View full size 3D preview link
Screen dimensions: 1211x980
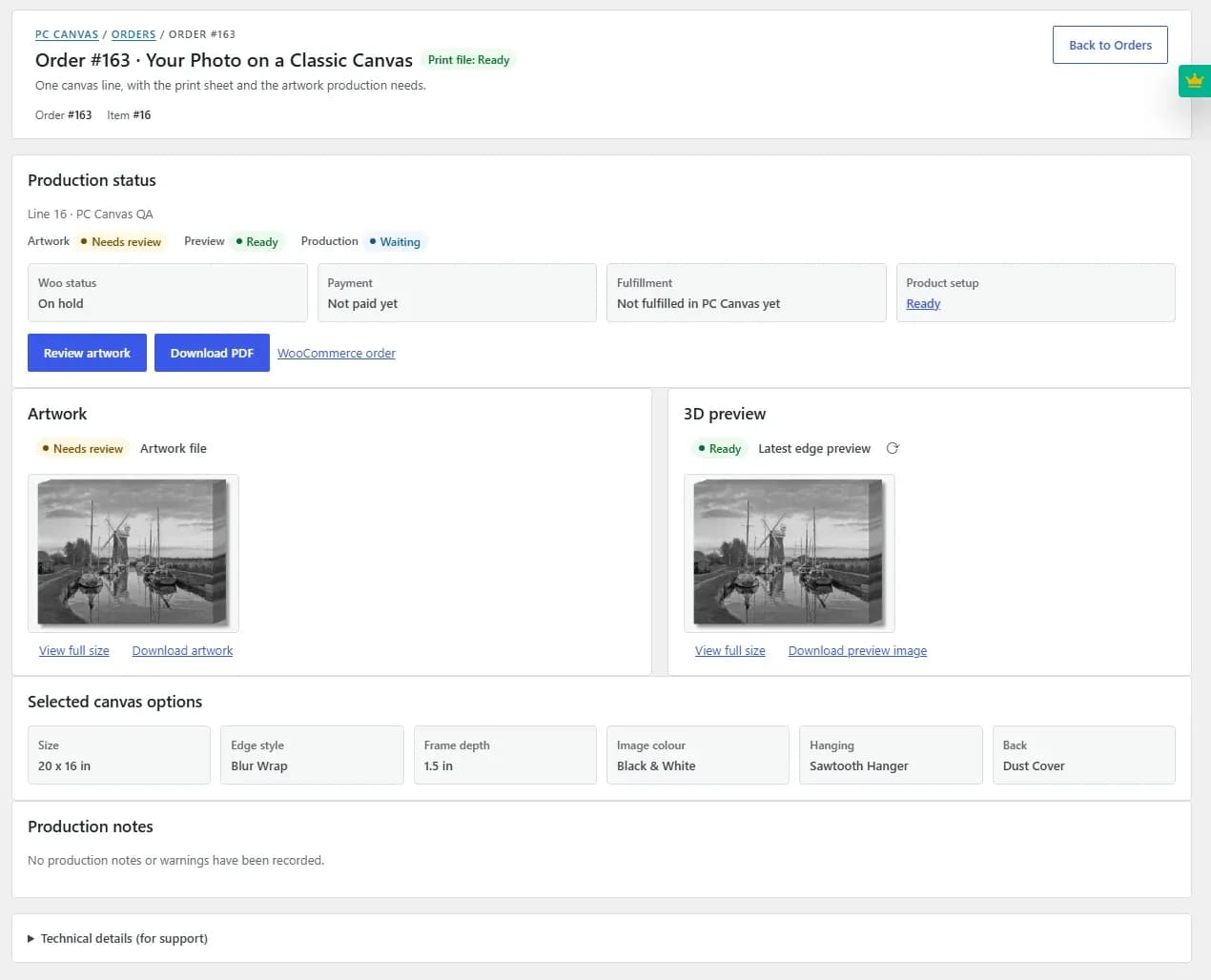[730, 650]
